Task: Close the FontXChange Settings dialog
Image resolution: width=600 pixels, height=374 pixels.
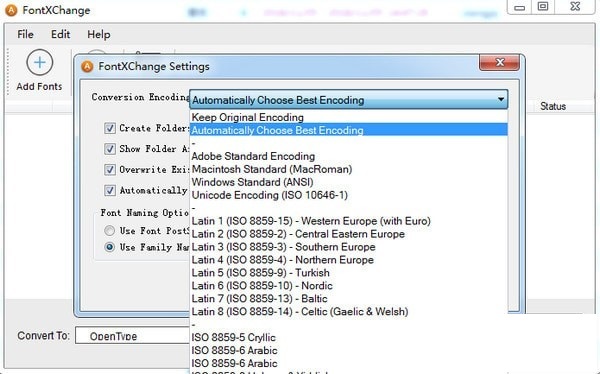Action: (x=499, y=62)
